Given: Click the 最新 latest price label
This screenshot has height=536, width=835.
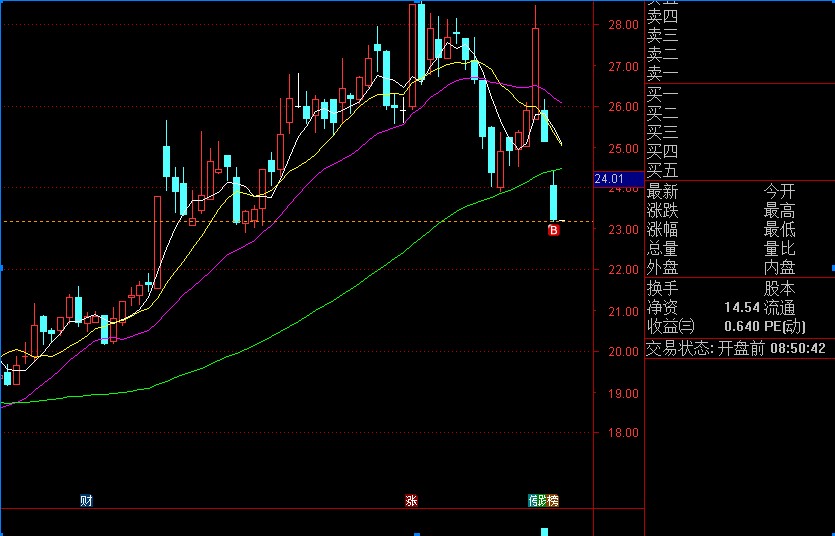Looking at the screenshot, I should coord(662,192).
